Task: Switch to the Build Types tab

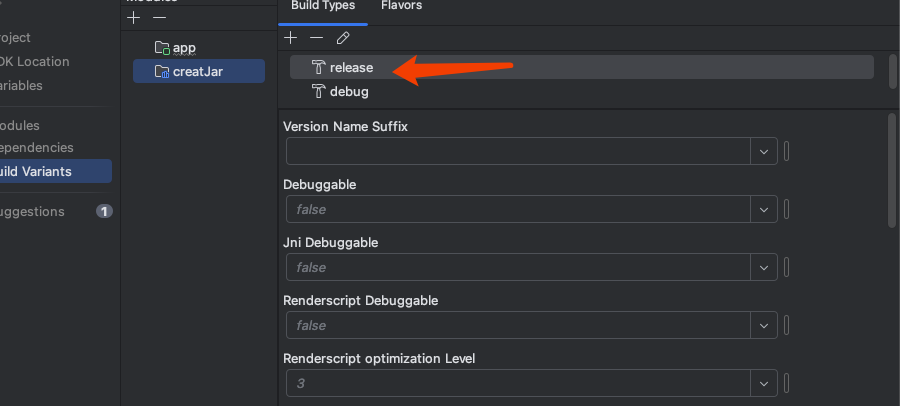Action: [323, 6]
